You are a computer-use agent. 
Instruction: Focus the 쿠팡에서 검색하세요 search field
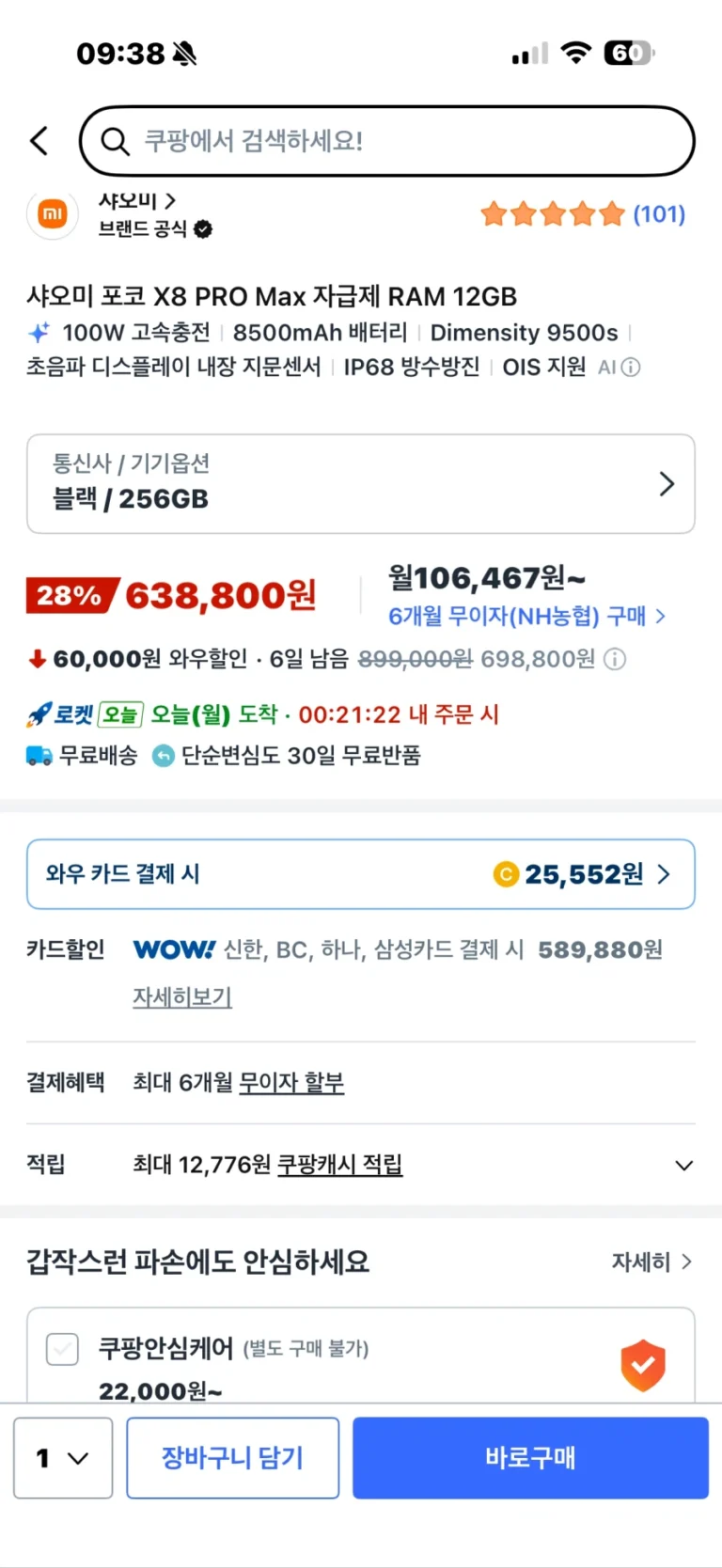(387, 141)
